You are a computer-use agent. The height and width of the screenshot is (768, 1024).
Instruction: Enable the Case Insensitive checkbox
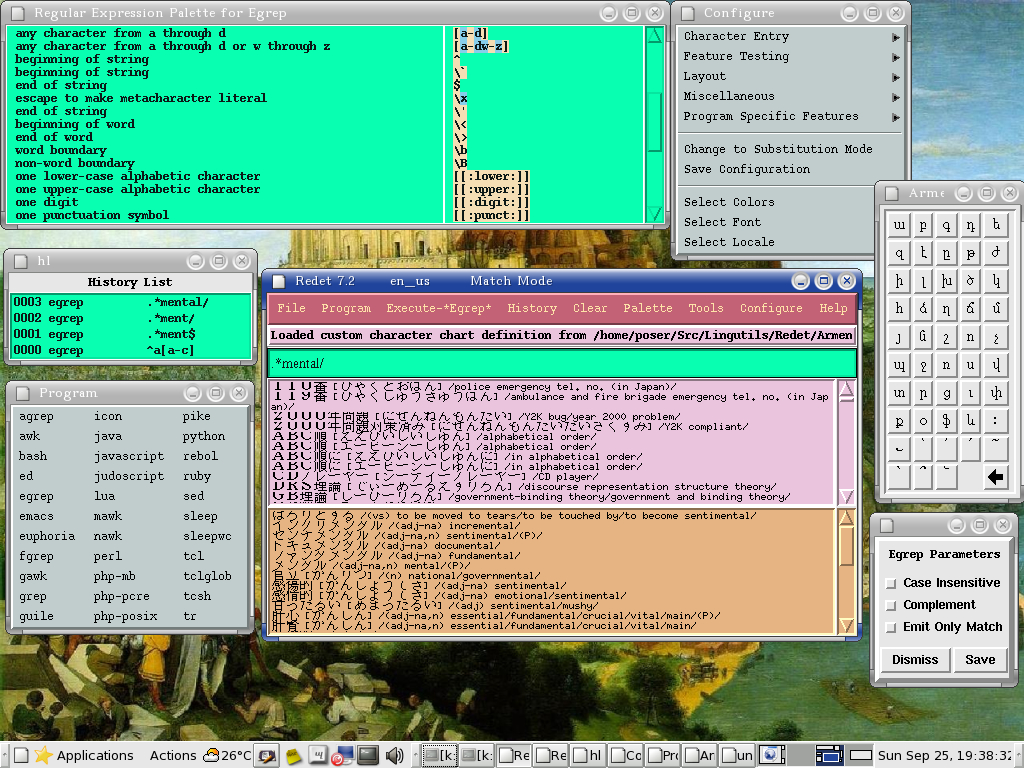click(890, 583)
